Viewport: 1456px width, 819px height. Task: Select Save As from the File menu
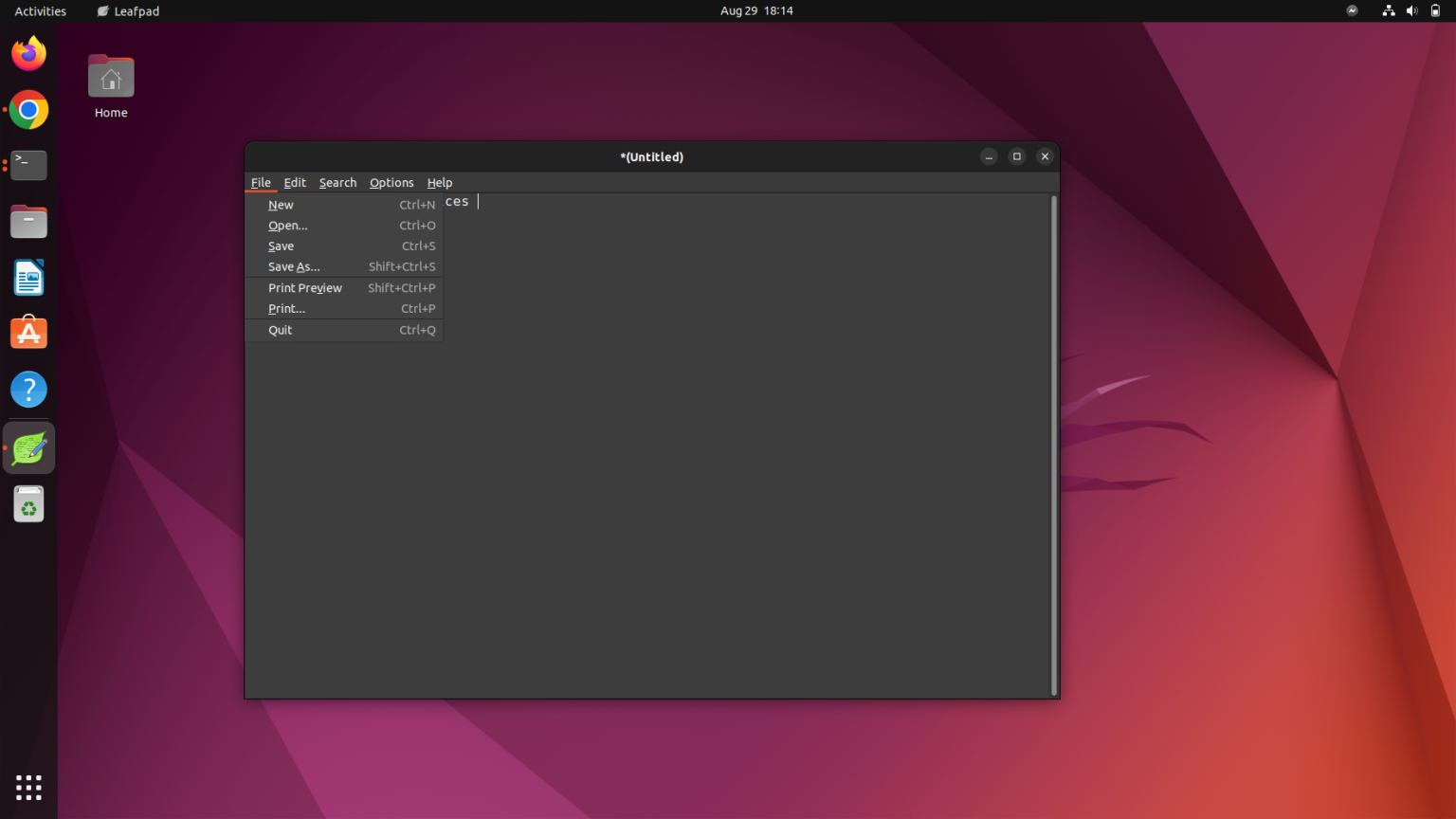coord(293,266)
